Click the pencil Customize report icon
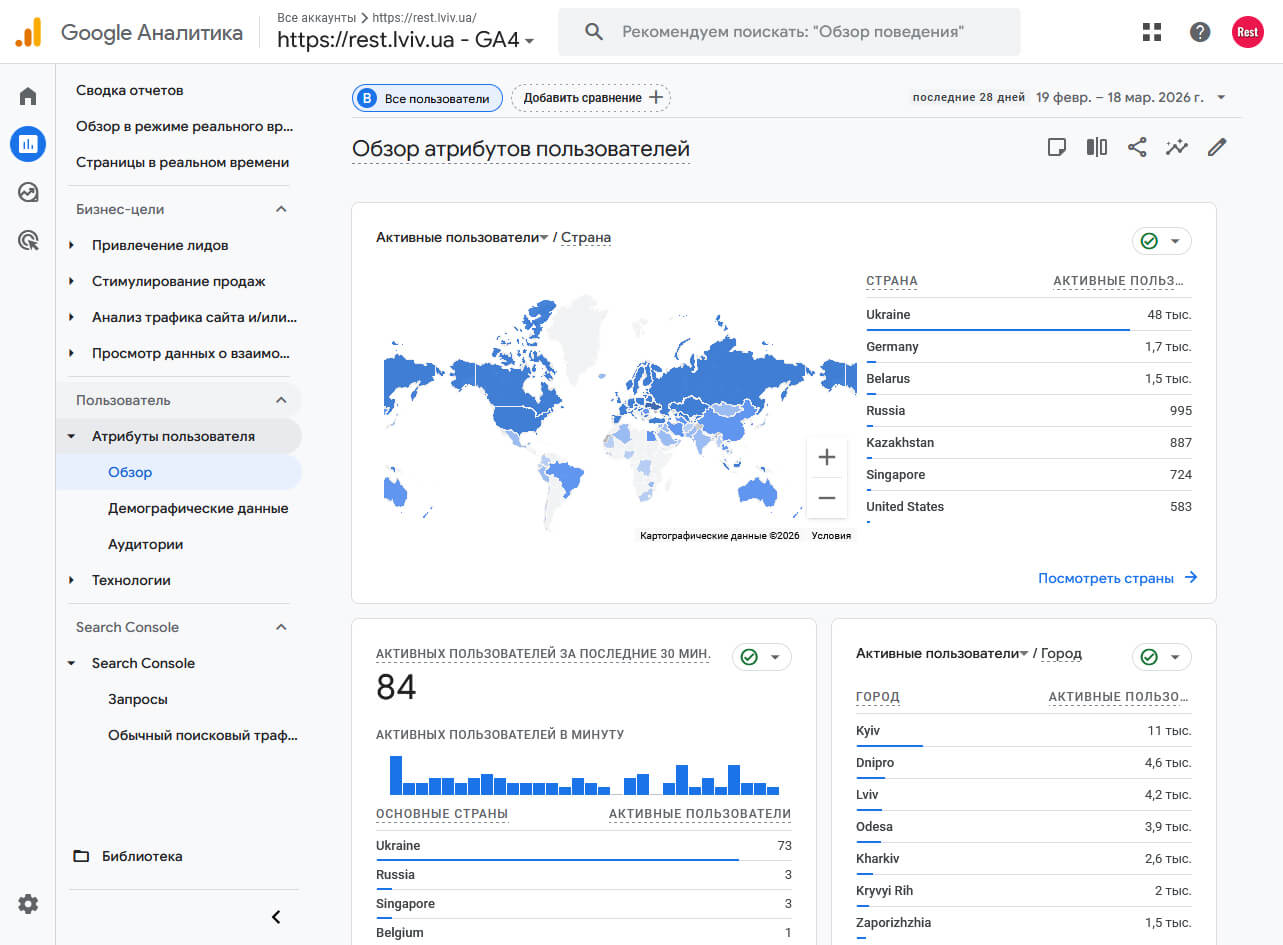This screenshot has width=1283, height=945. [x=1217, y=148]
